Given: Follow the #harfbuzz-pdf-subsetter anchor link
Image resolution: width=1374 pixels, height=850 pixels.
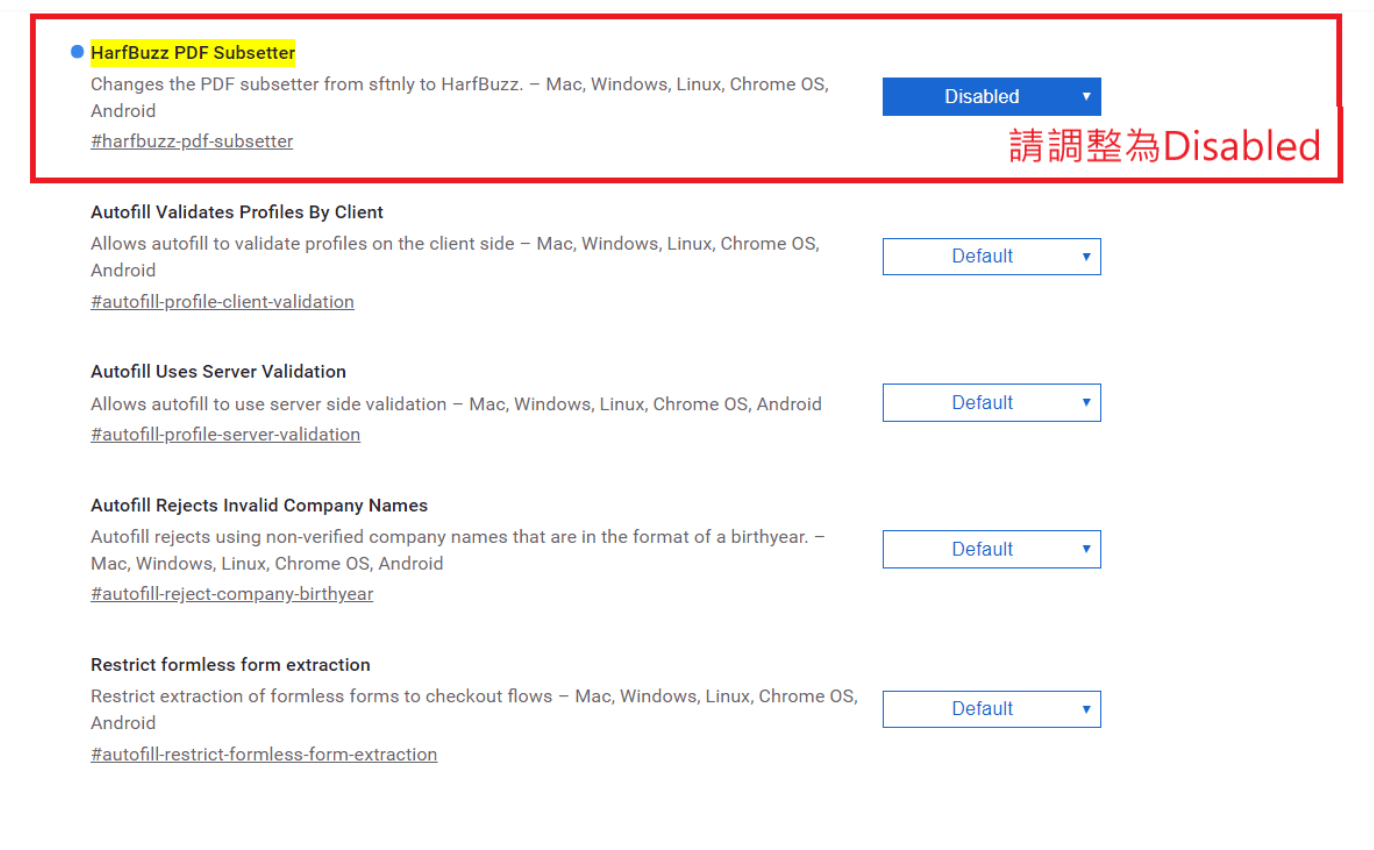Looking at the screenshot, I should point(192,141).
